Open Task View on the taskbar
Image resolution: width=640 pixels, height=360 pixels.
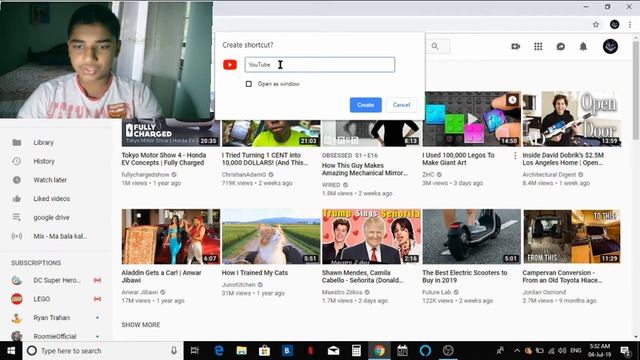(x=195, y=351)
